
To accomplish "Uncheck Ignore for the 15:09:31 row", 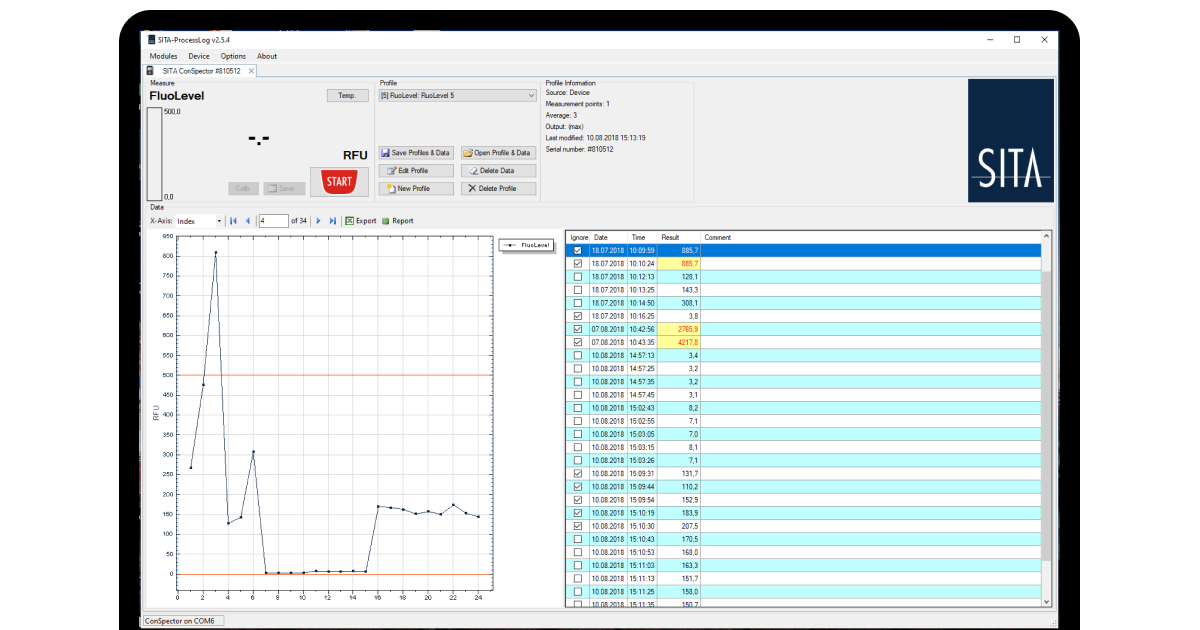I will [x=577, y=473].
